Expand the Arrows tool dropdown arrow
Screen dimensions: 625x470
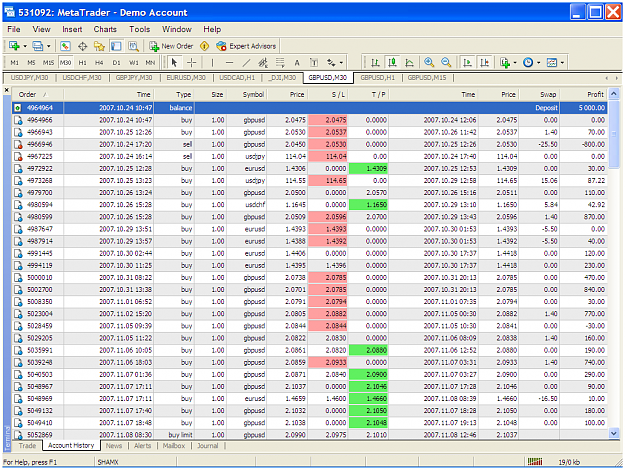341,63
